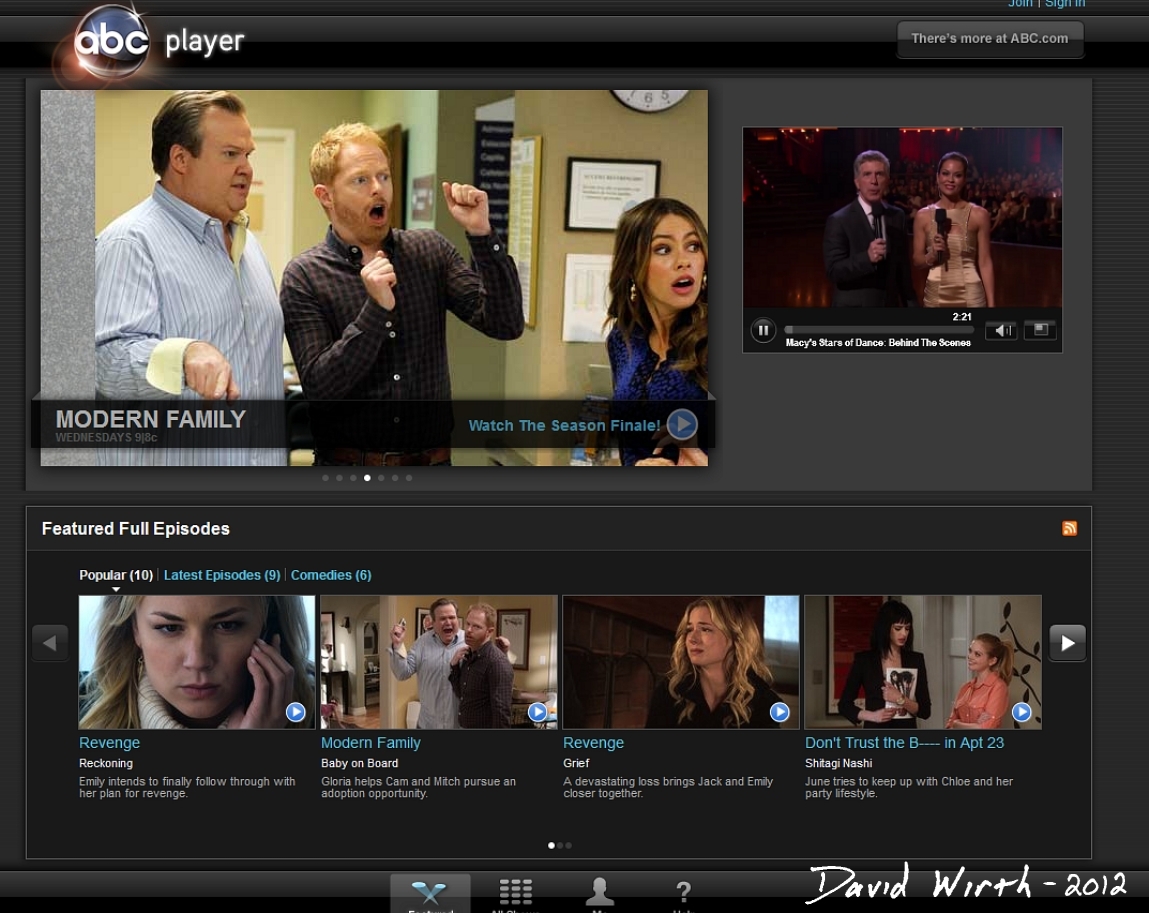Play Shitagi Nashi via its play icon
The width and height of the screenshot is (1149, 913).
[1021, 711]
